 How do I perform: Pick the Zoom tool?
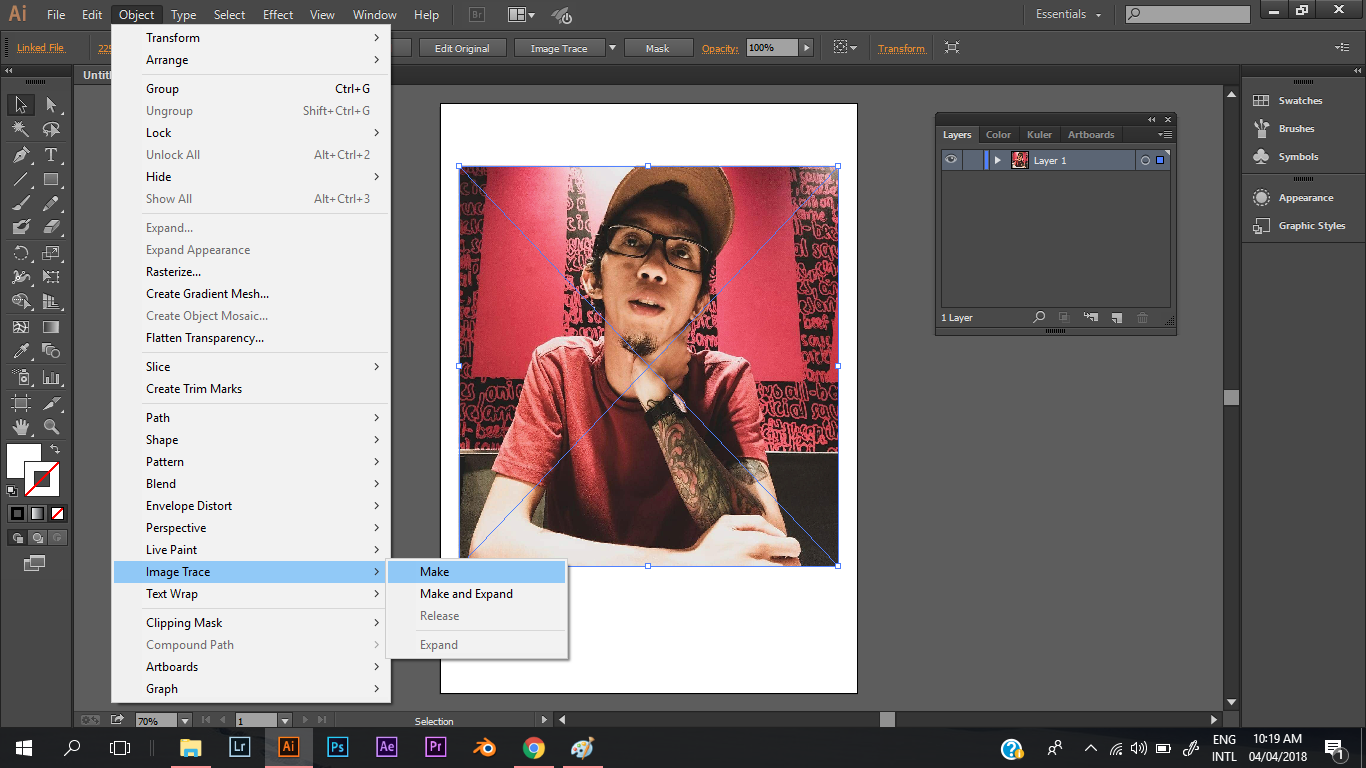coord(51,428)
